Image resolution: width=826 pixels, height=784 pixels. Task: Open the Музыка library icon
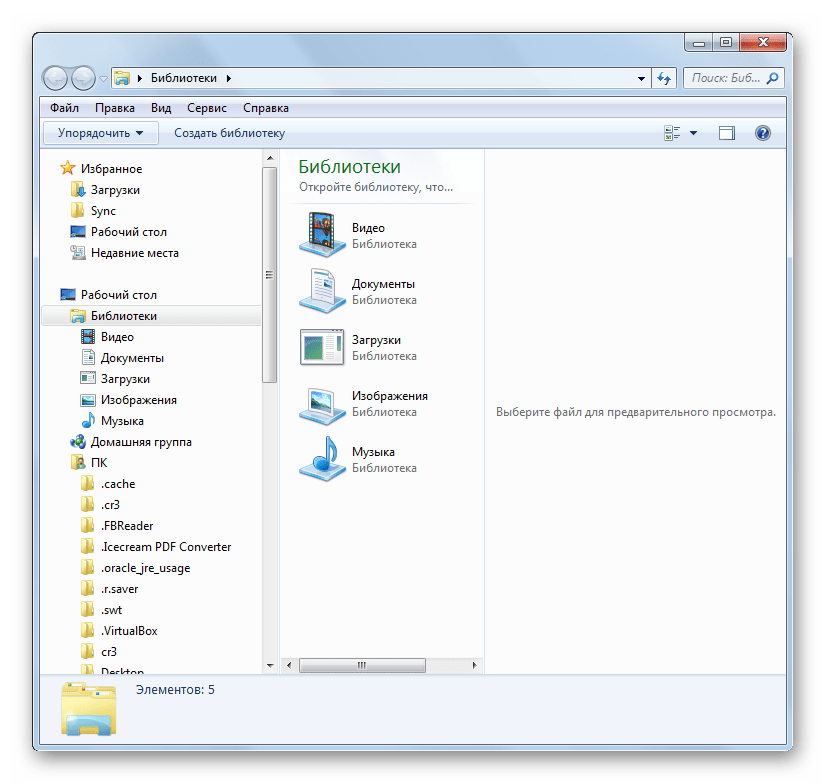tap(322, 459)
